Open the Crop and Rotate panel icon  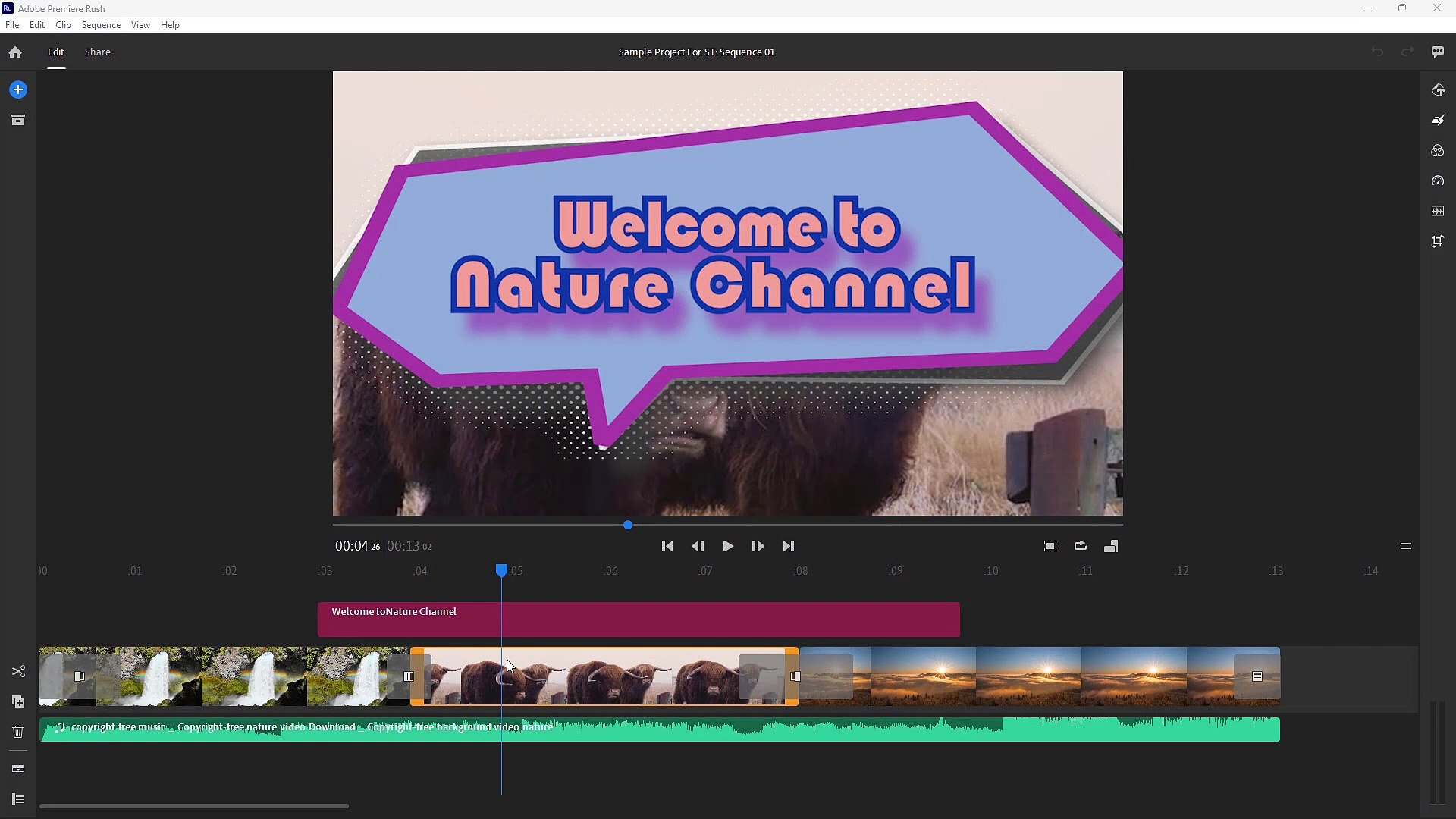point(1438,241)
